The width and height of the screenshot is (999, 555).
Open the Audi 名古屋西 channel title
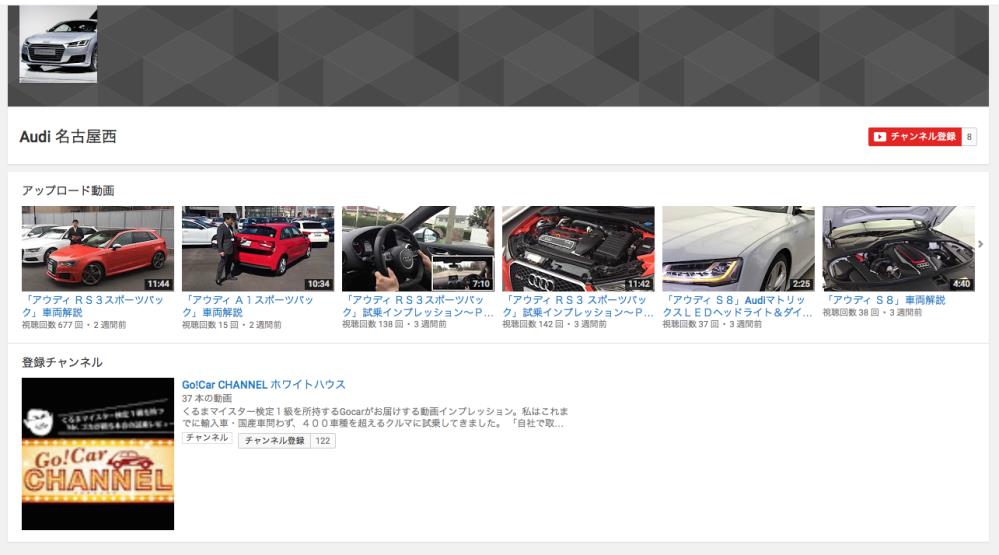pos(68,136)
